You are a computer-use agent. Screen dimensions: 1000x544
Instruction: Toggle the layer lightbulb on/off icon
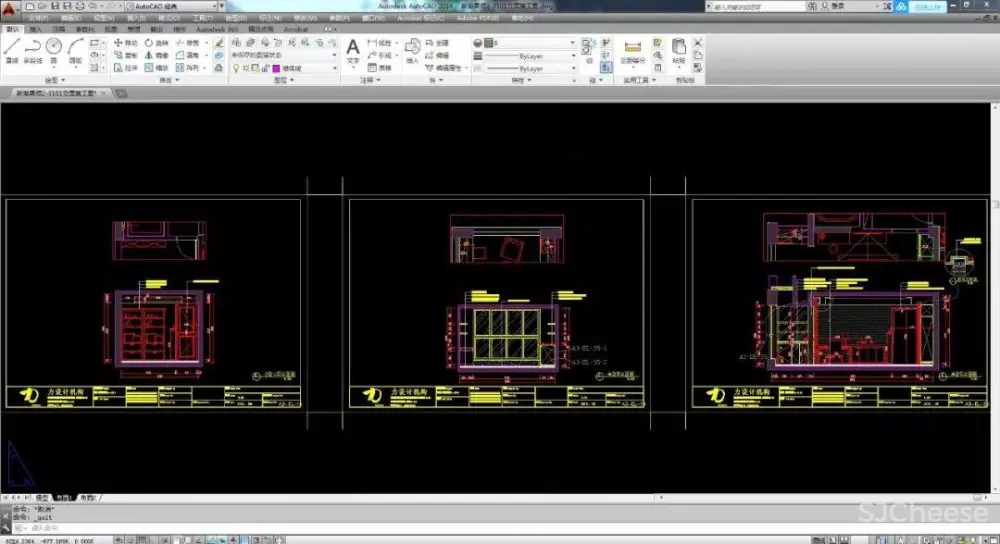click(x=238, y=68)
